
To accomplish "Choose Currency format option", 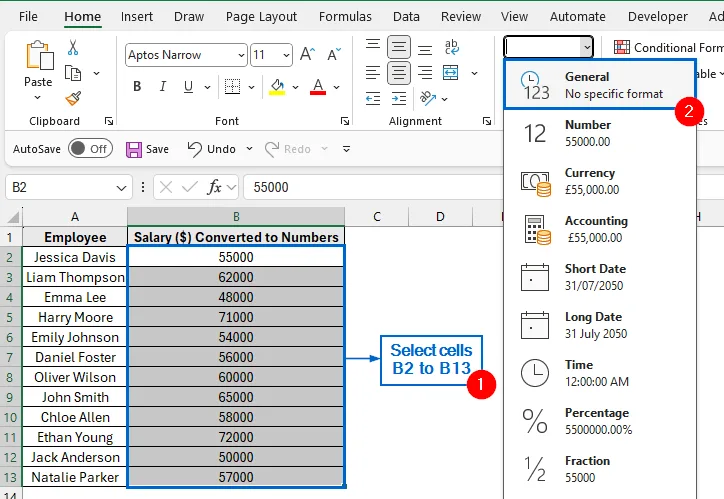I will coord(600,181).
